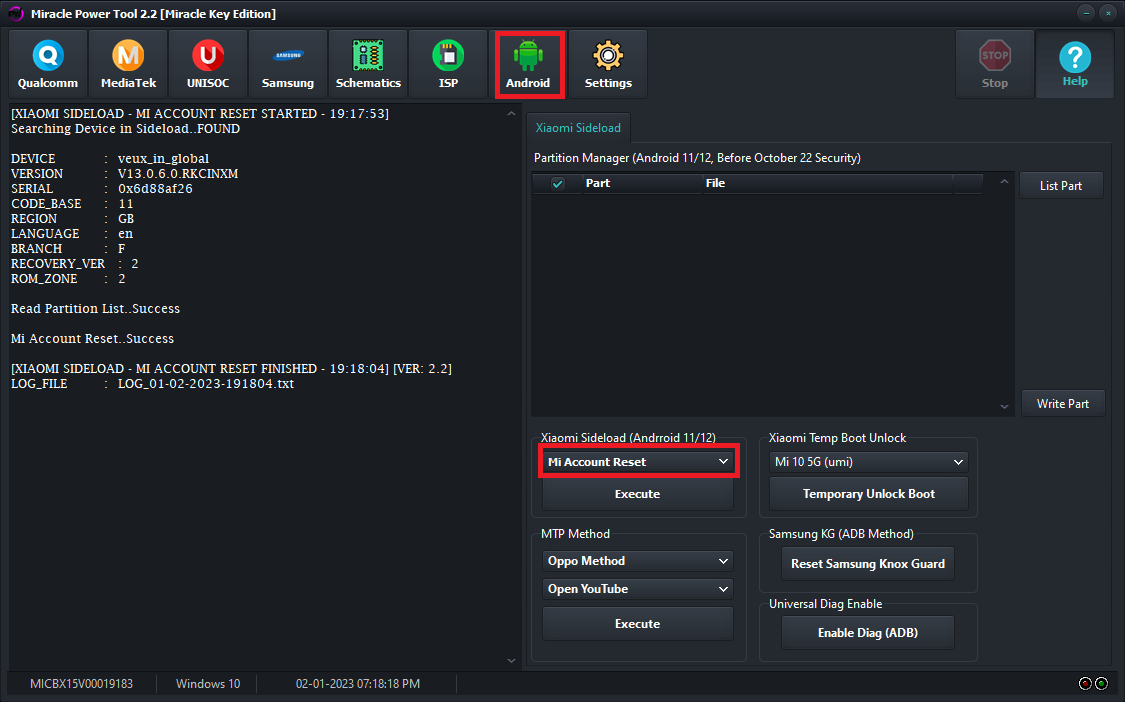Select the Xiaomi Sideload tab
Screen dimensions: 1125x702
pos(578,128)
